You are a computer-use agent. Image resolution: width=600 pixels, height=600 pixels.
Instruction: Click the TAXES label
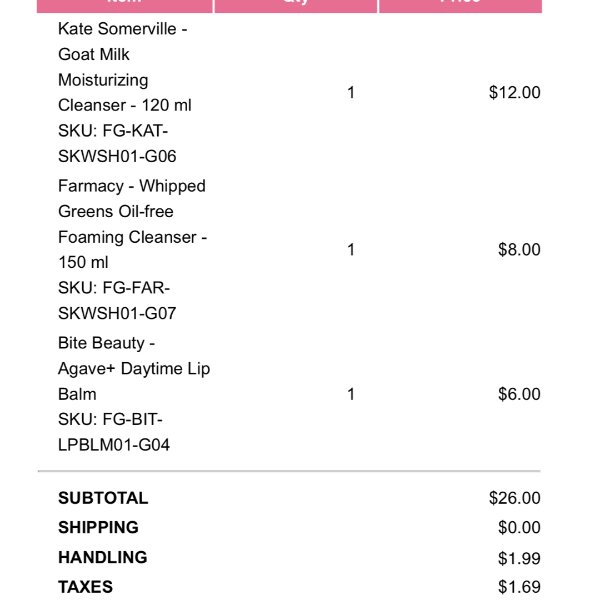[x=85, y=587]
